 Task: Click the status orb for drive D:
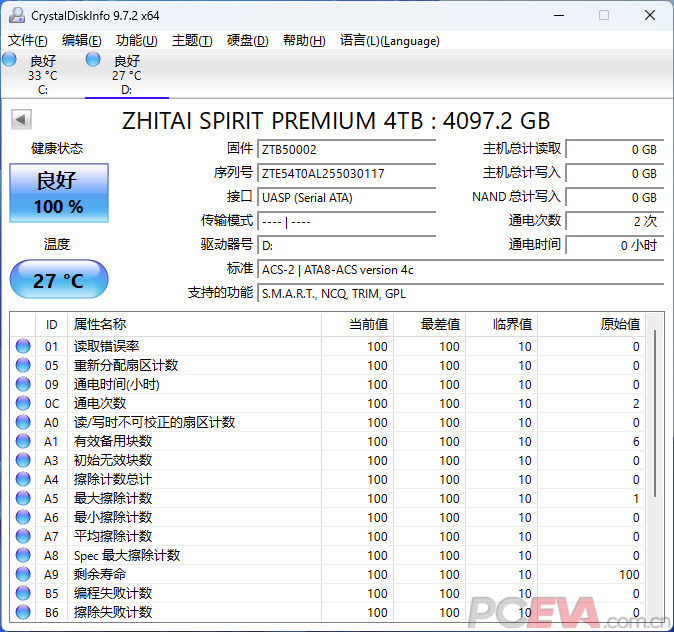(93, 60)
